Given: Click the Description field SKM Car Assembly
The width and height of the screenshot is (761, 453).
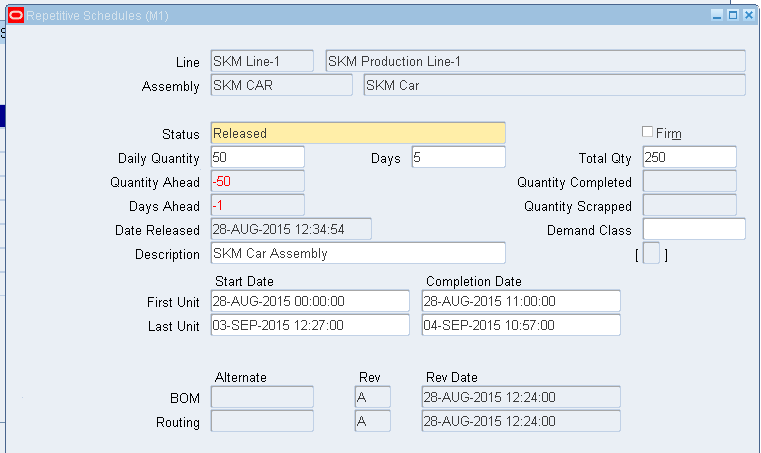Looking at the screenshot, I should coord(358,253).
